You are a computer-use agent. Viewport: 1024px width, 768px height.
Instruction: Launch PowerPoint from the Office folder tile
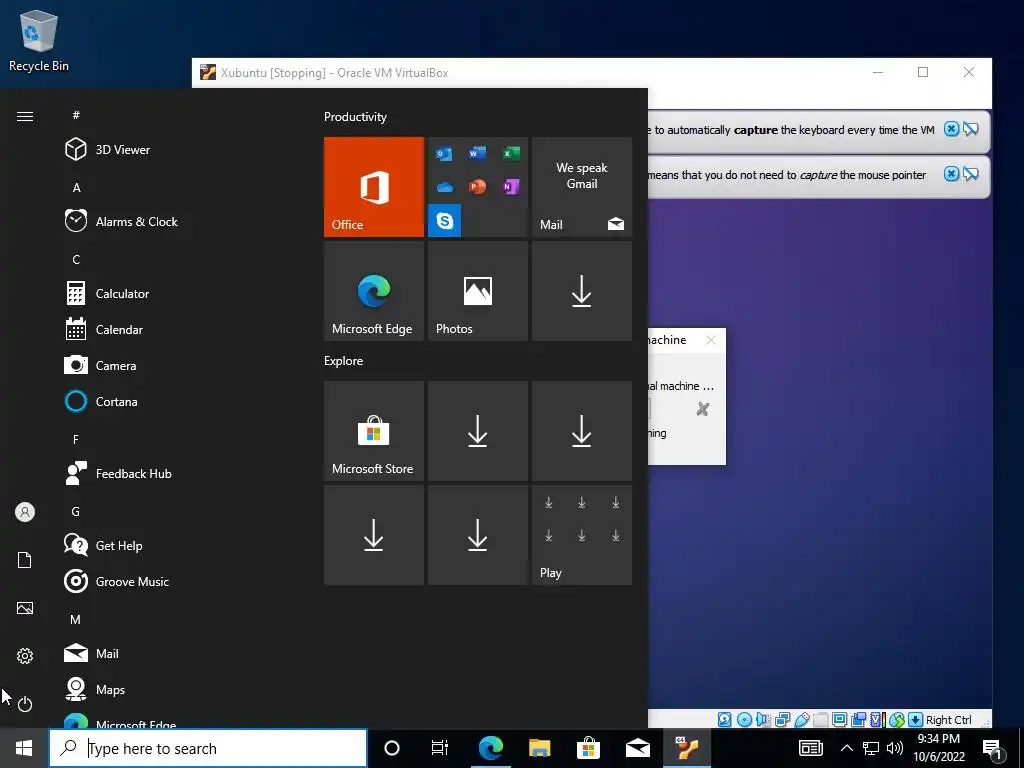click(477, 187)
